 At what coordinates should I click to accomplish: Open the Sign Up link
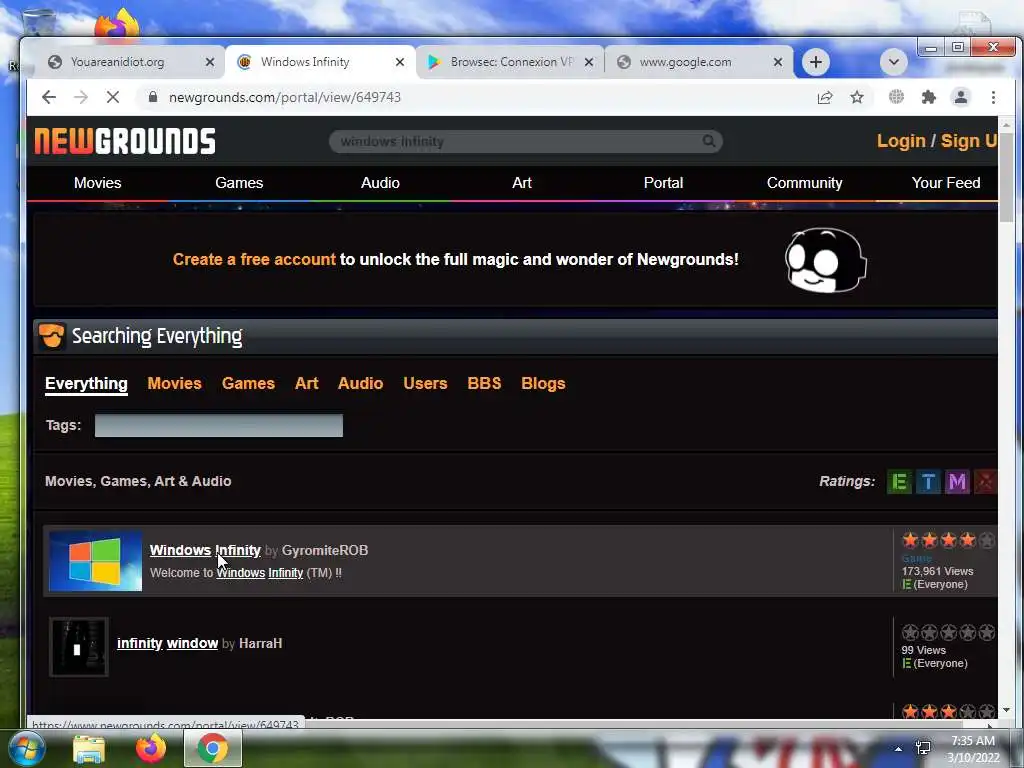point(968,141)
